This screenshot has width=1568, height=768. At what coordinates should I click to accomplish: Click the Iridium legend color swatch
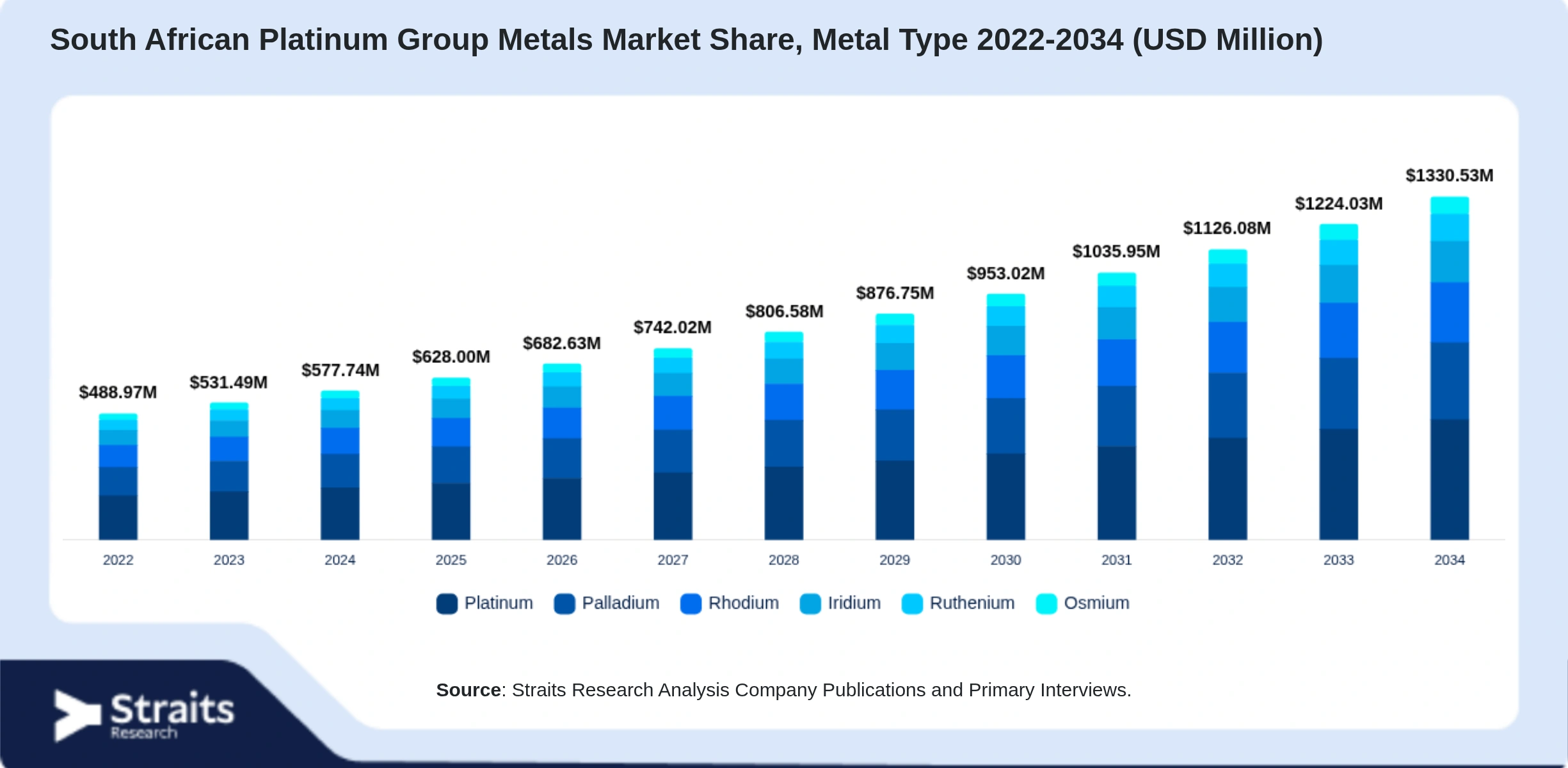click(x=810, y=604)
